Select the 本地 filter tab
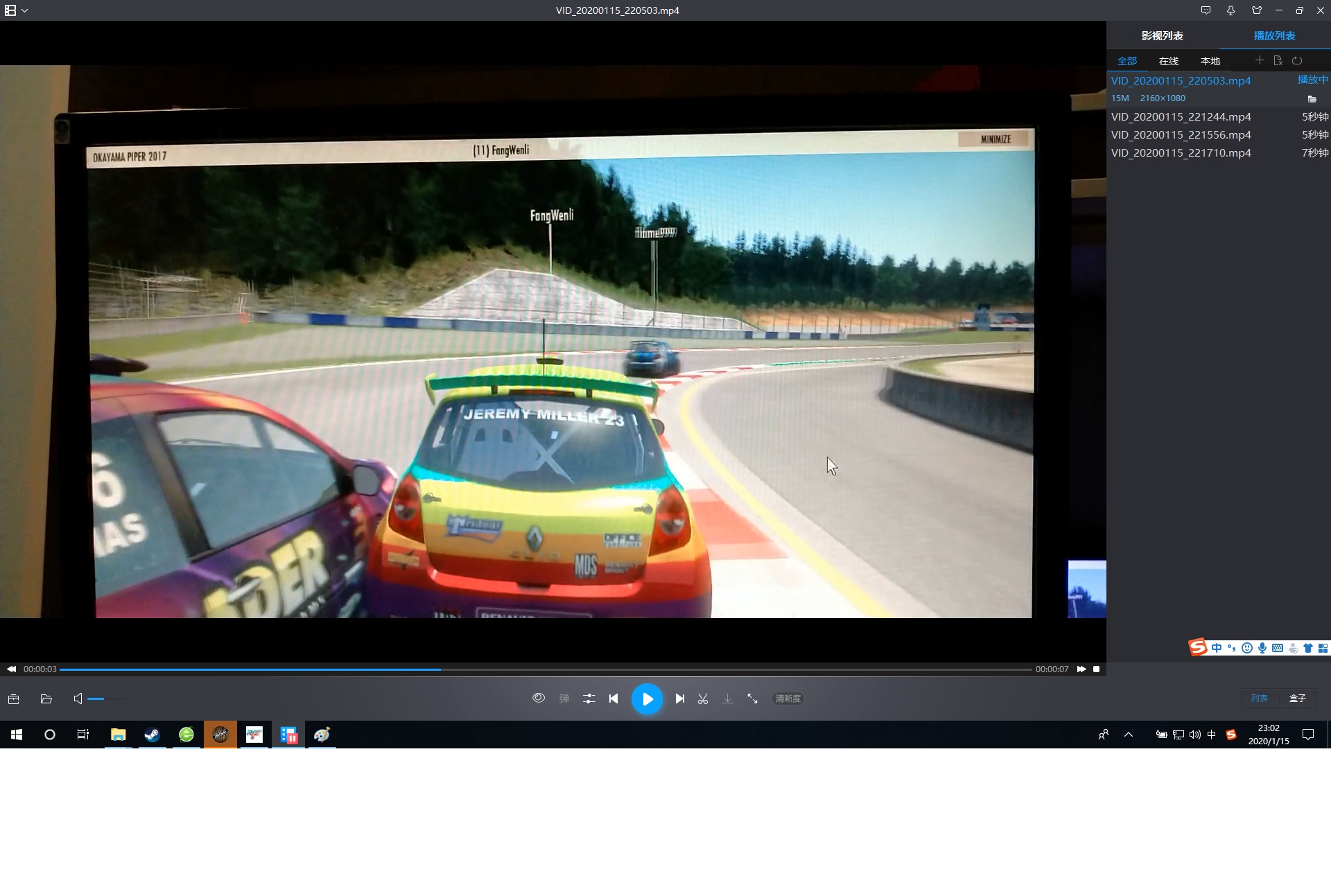 1210,61
